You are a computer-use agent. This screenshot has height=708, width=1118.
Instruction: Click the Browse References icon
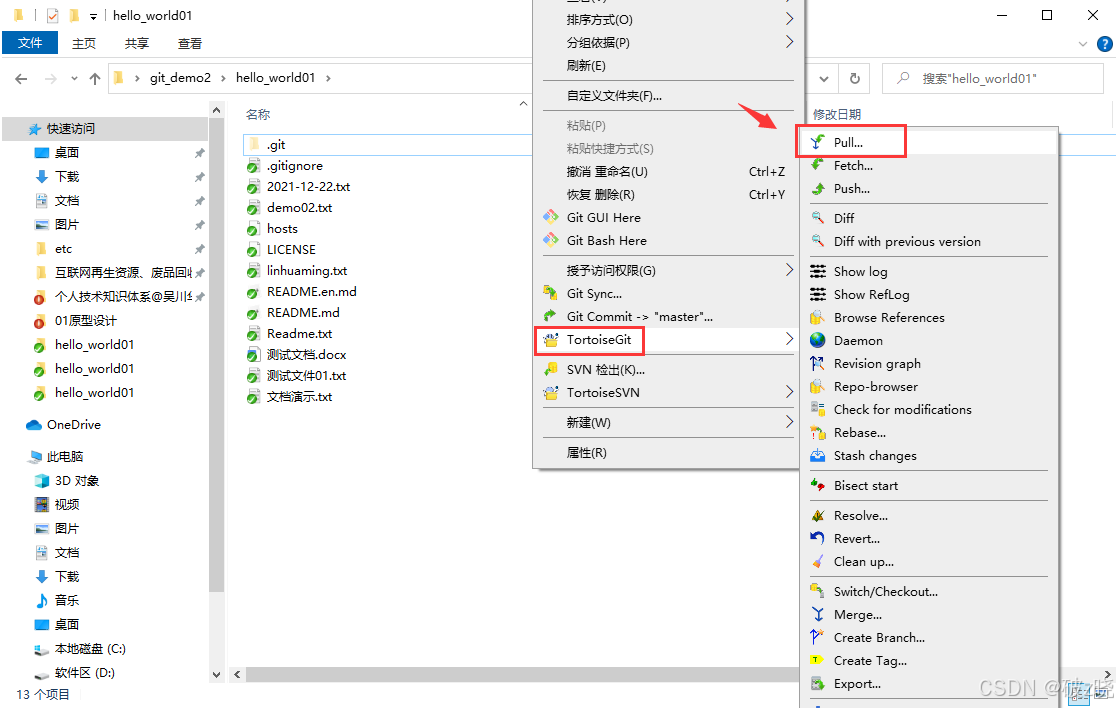[818, 317]
